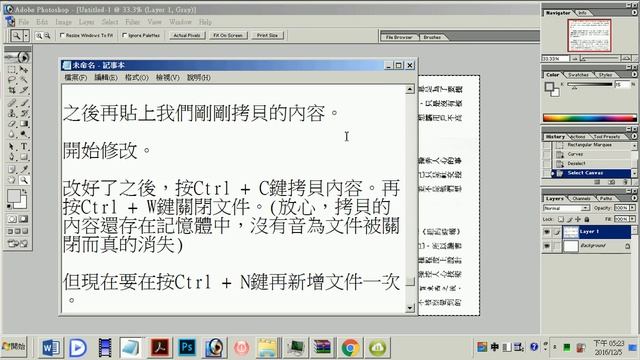Switch to Swatches tab

[578, 75]
